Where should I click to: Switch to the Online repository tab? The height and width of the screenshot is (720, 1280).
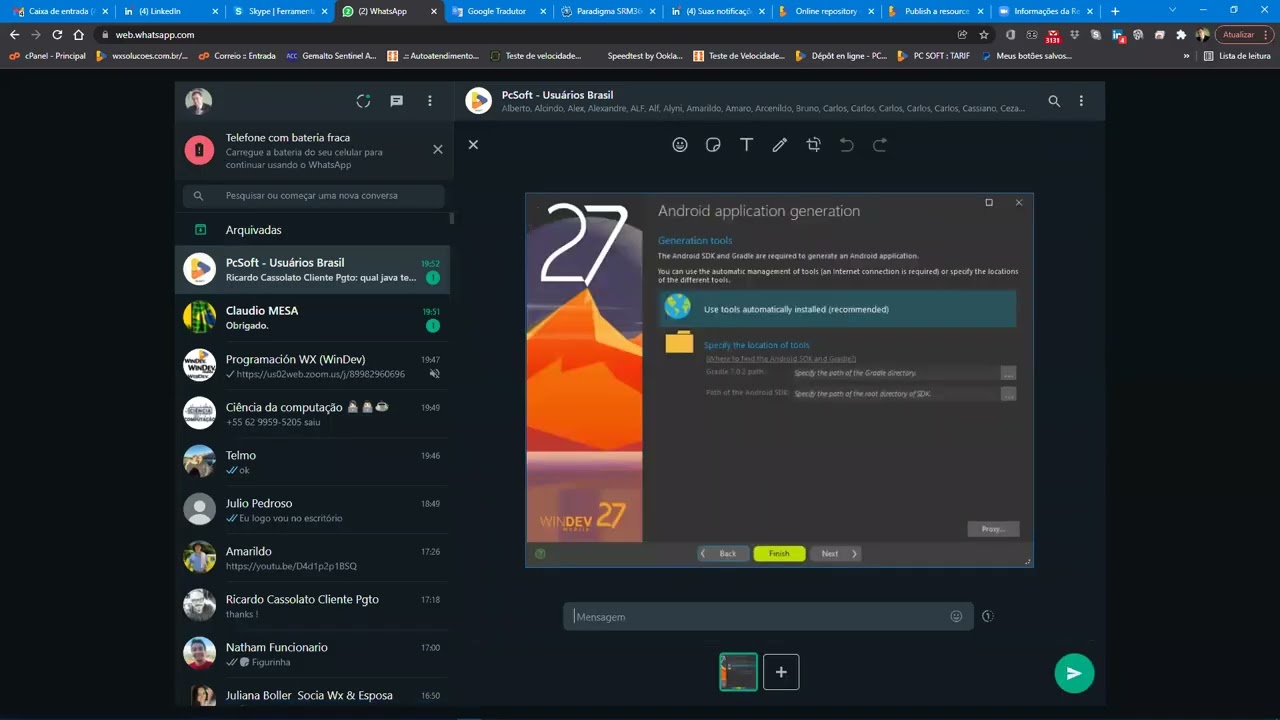[825, 11]
